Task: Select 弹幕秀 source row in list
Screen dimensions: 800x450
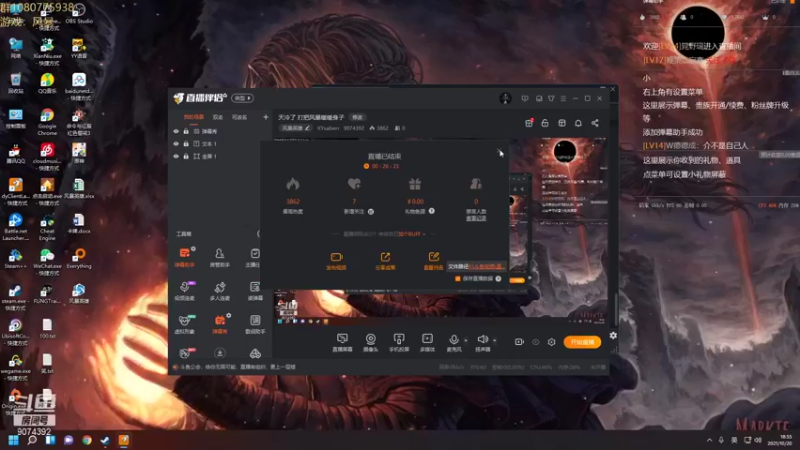Action: coord(220,131)
